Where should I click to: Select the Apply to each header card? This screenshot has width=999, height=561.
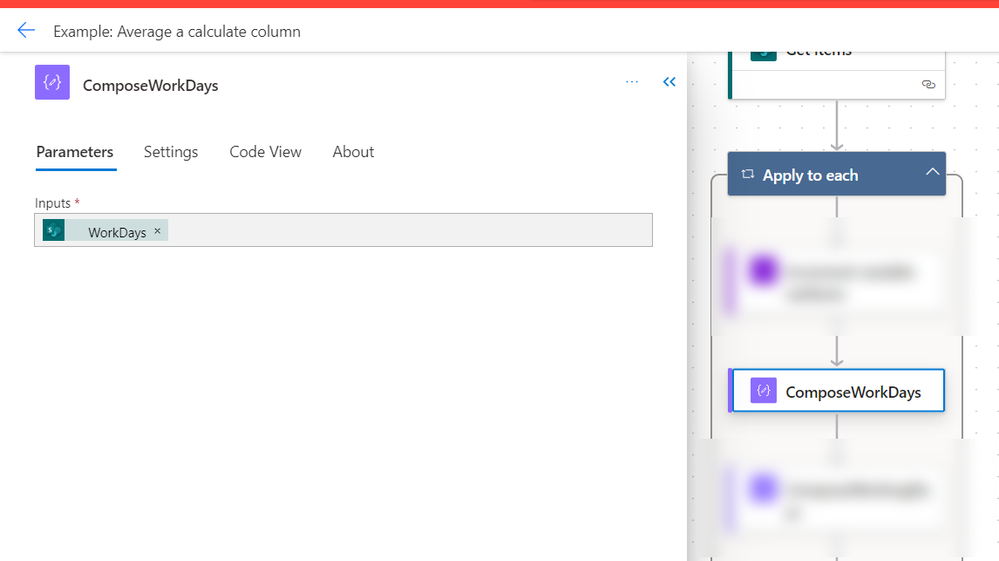[837, 174]
